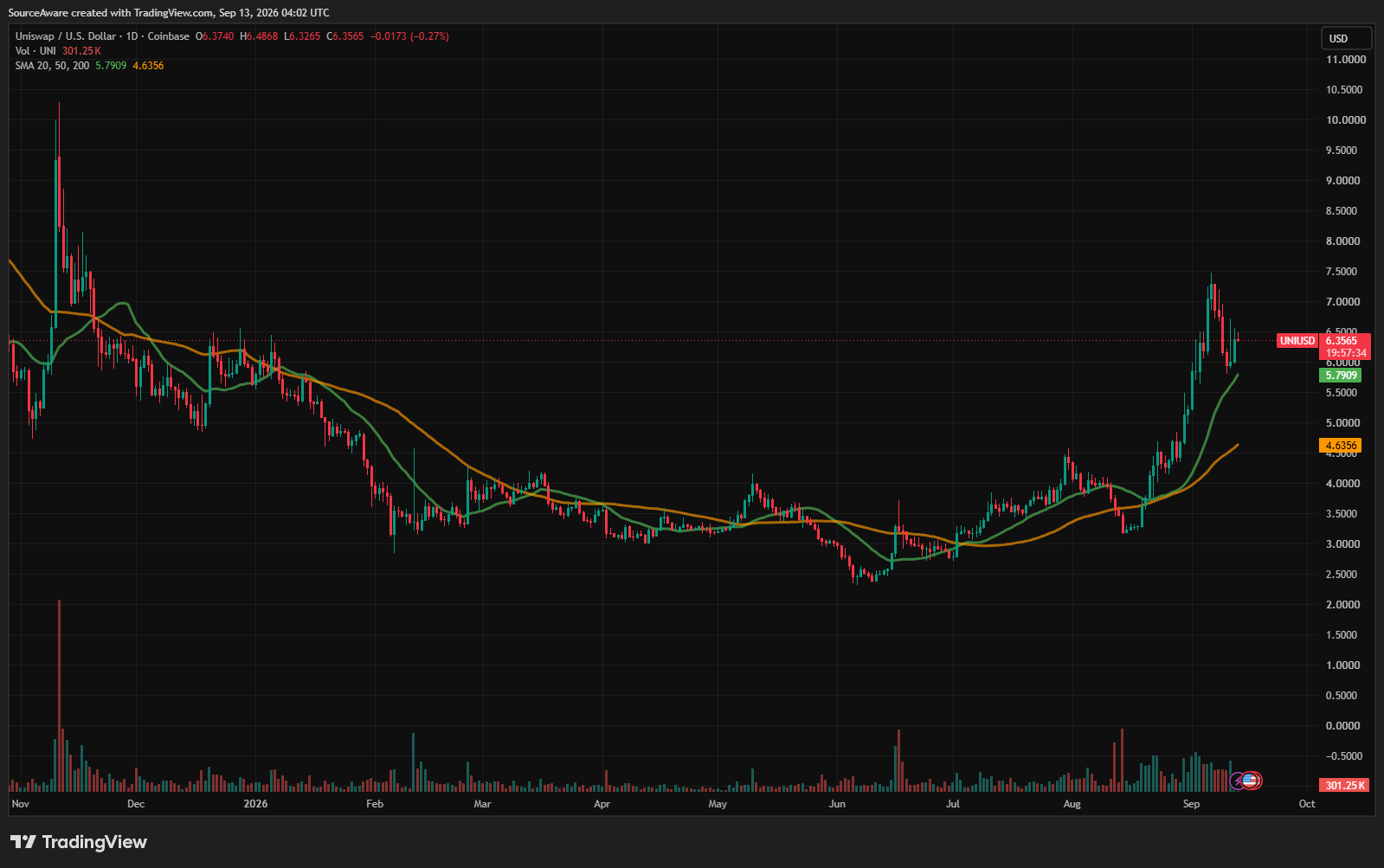Viewport: 1384px width, 868px height.
Task: Click the Oct label on the time axis
Action: (1307, 804)
